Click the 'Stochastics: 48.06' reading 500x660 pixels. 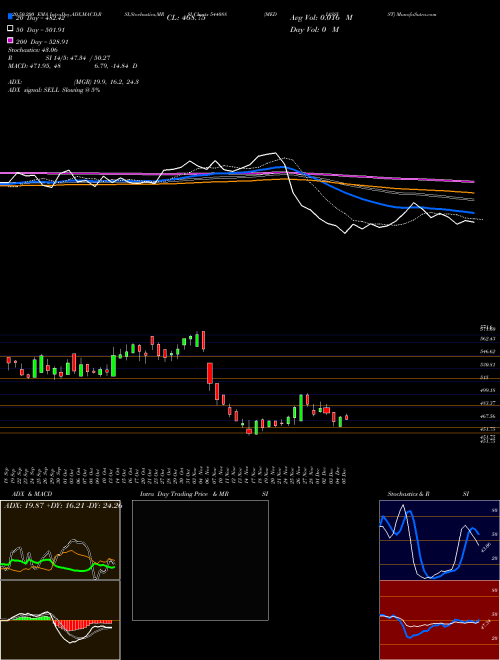click(33, 50)
